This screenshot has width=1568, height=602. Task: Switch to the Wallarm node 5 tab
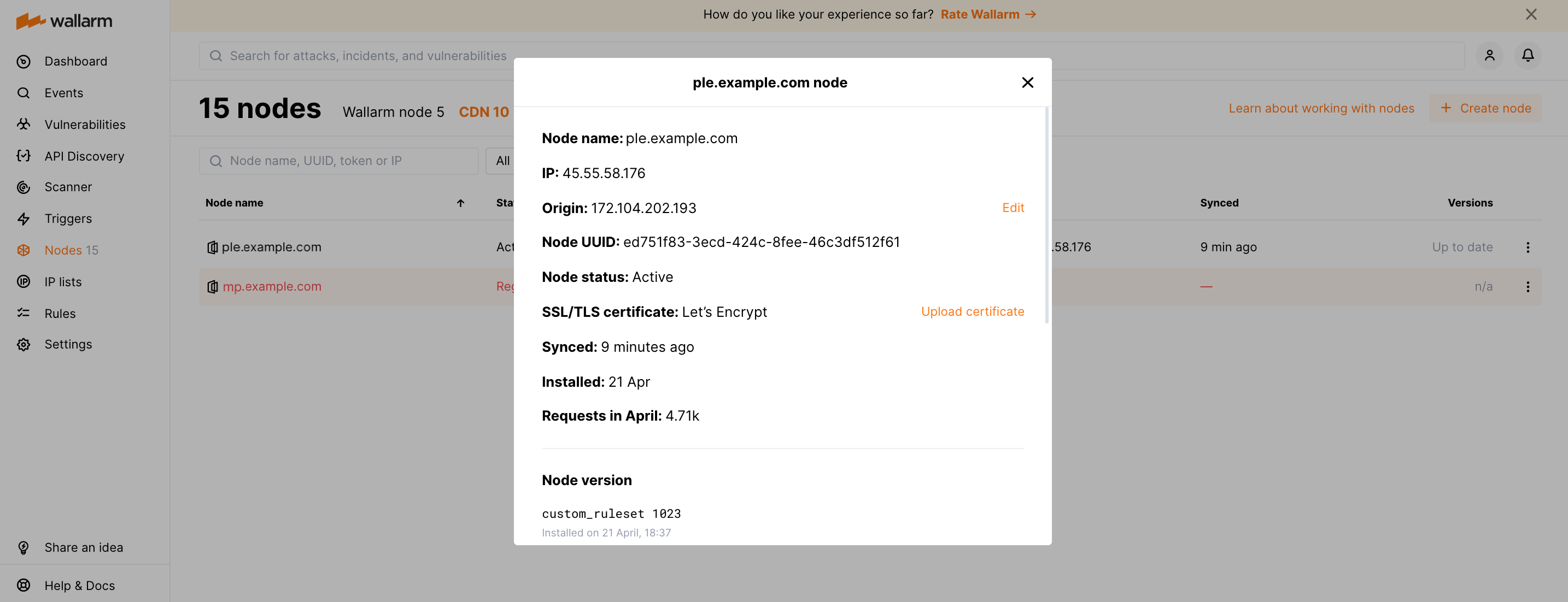tap(393, 111)
